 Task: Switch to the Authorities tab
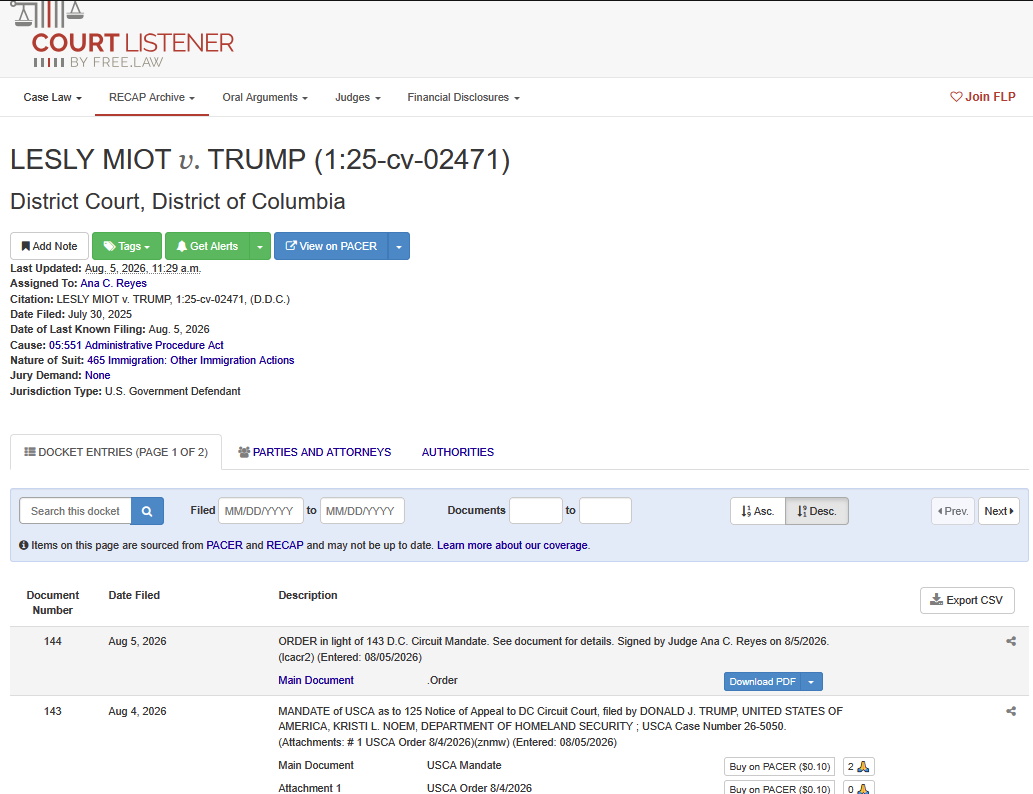point(458,452)
